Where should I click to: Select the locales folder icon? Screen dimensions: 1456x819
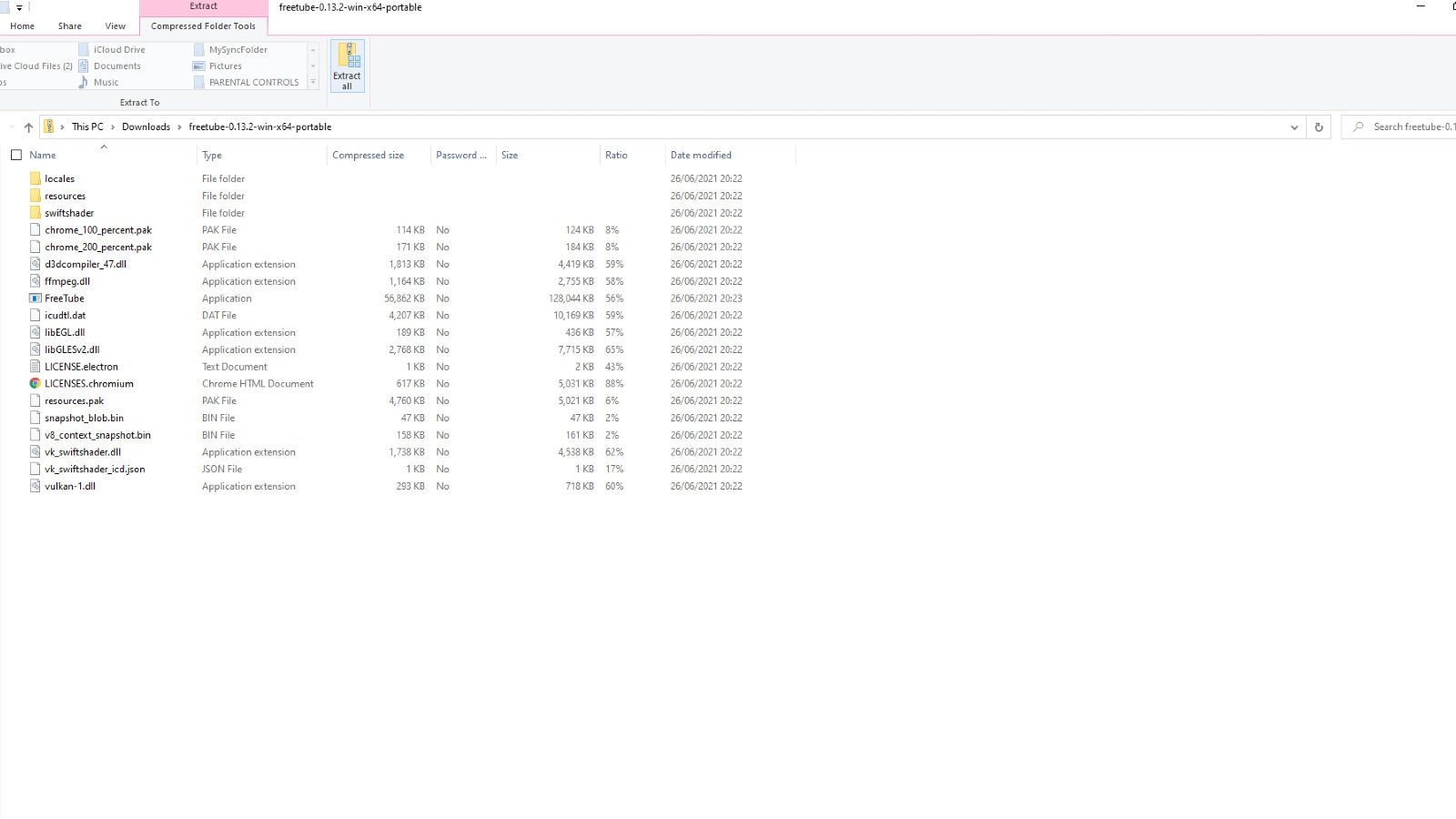click(35, 179)
